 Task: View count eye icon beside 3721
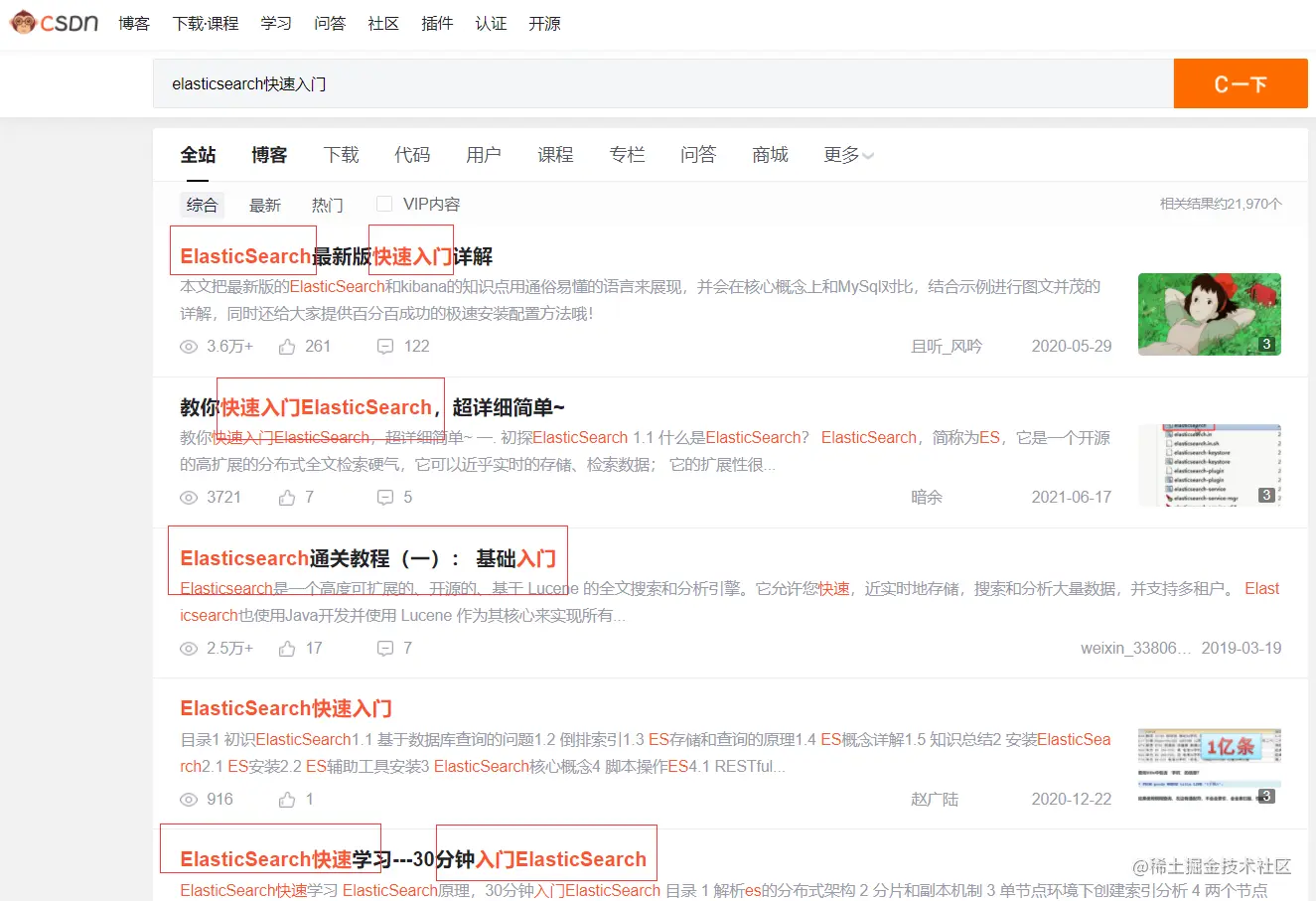point(189,498)
